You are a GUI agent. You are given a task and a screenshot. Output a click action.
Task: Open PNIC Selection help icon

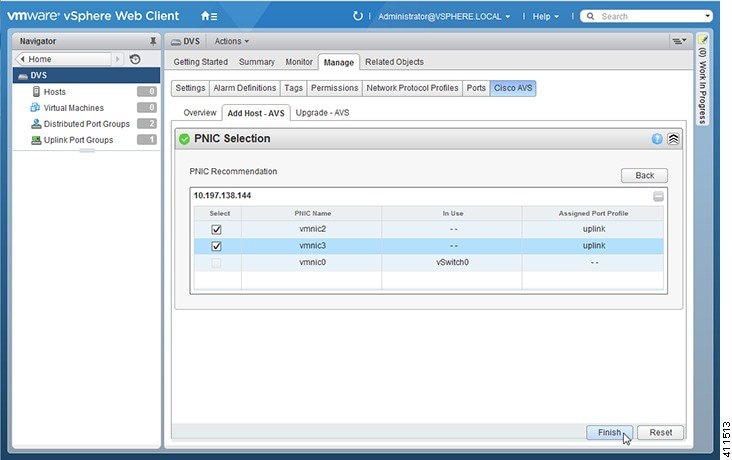coord(657,139)
